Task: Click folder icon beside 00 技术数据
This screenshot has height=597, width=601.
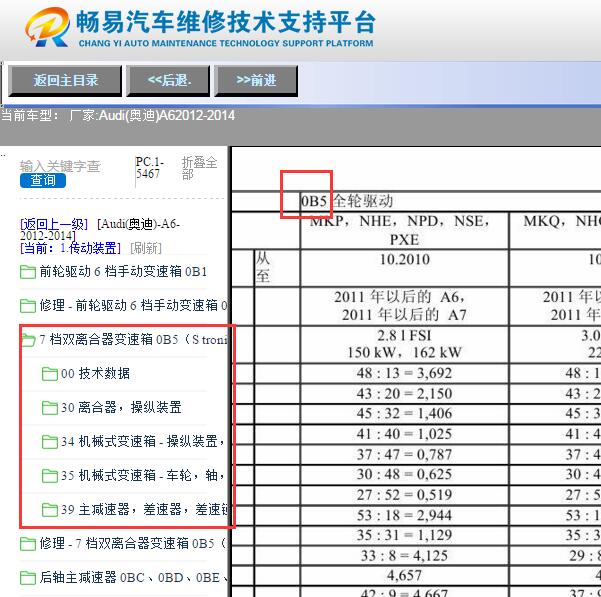Action: [x=49, y=374]
